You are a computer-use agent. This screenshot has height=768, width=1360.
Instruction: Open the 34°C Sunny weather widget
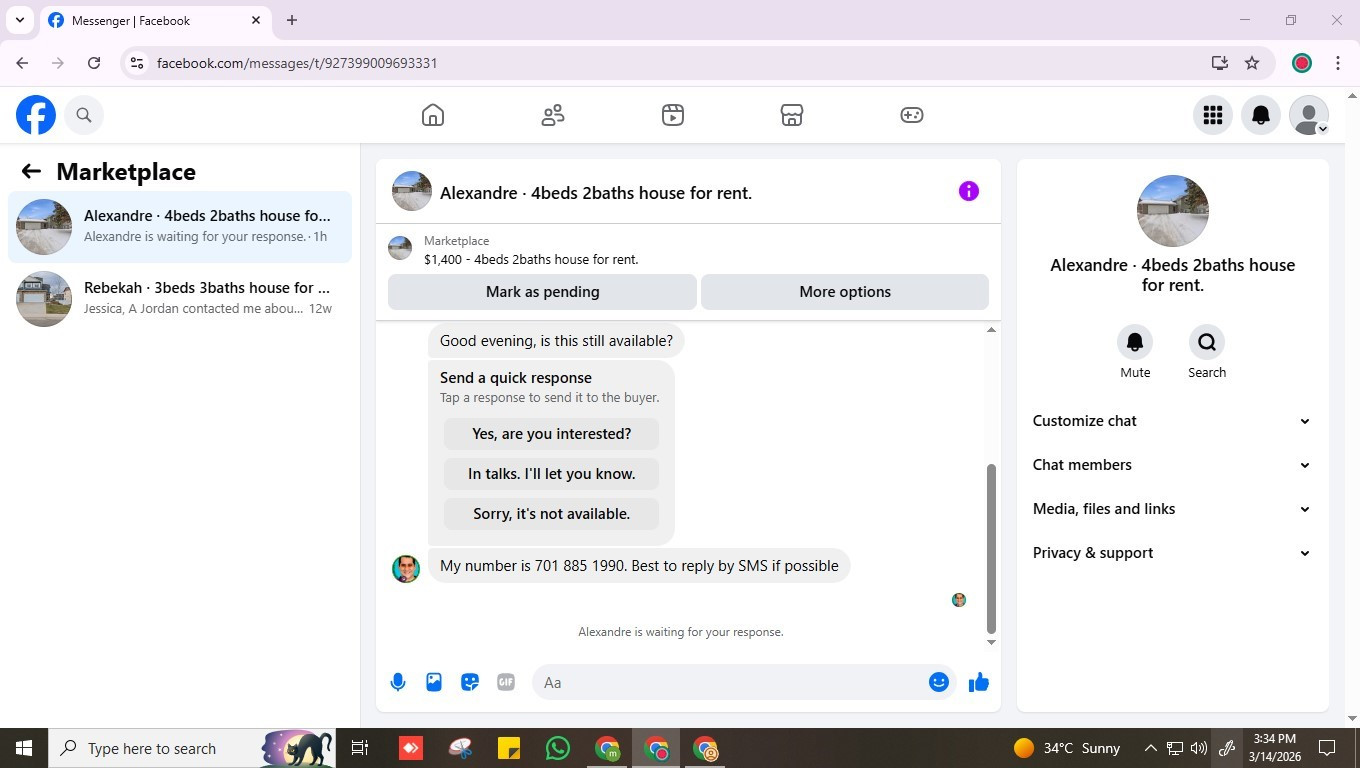[x=1066, y=748]
